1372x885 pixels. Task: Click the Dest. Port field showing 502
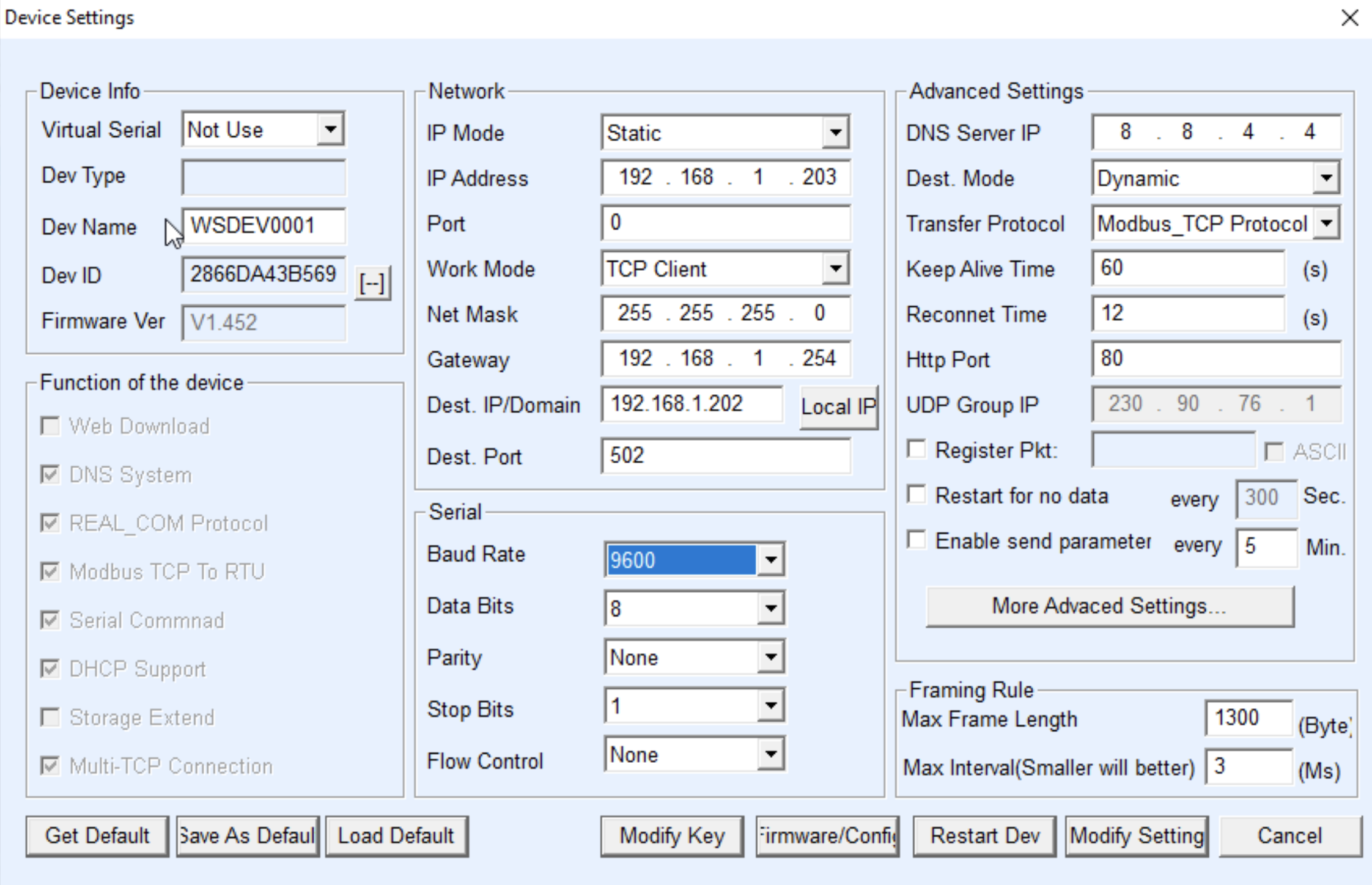[x=725, y=455]
